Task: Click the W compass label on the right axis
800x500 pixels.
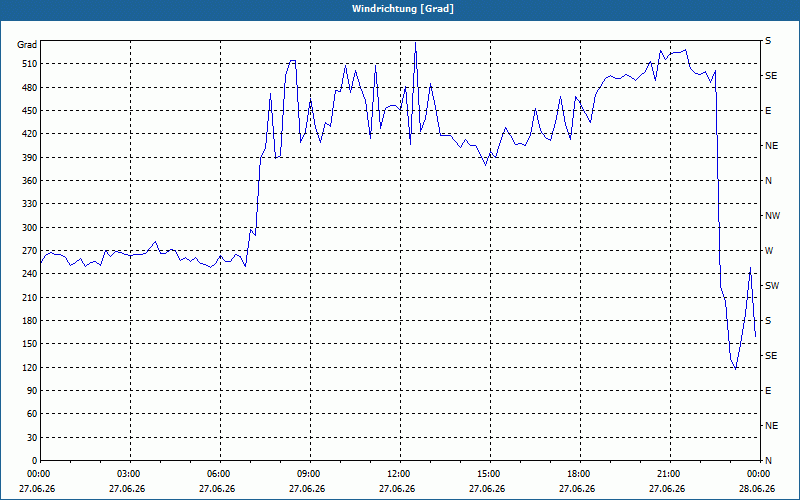Action: tap(769, 251)
